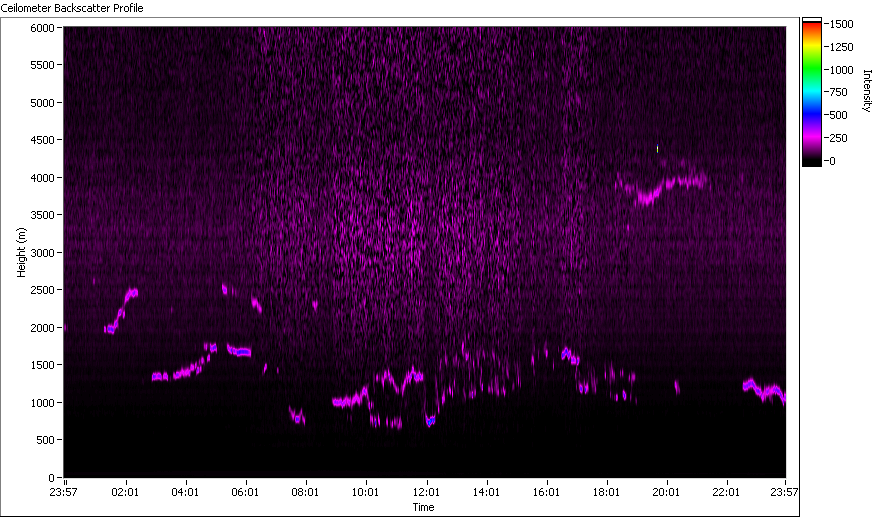Click the yellow-green spike near 4400 m

click(658, 149)
